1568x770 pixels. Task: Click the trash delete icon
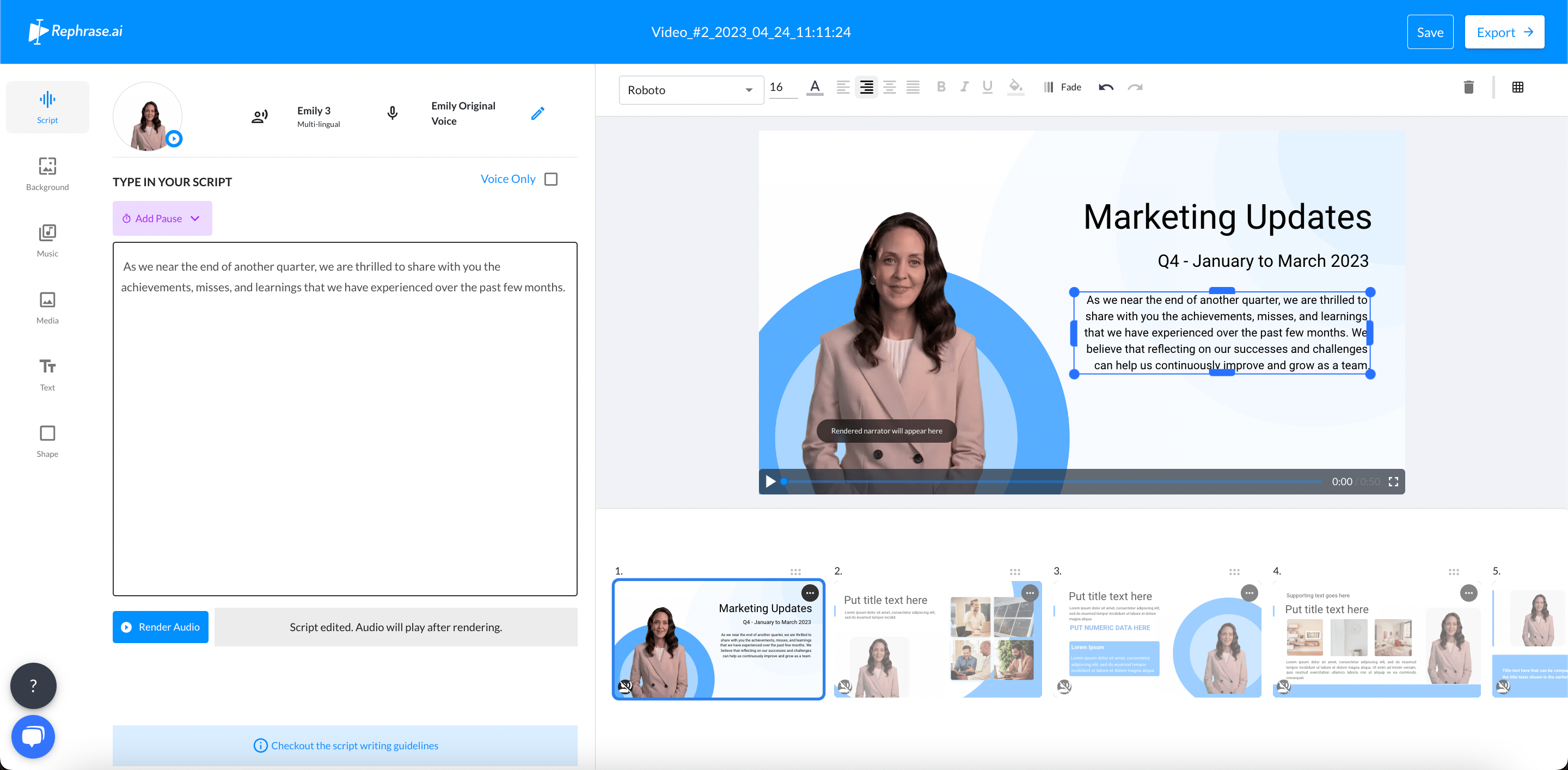pyautogui.click(x=1468, y=88)
